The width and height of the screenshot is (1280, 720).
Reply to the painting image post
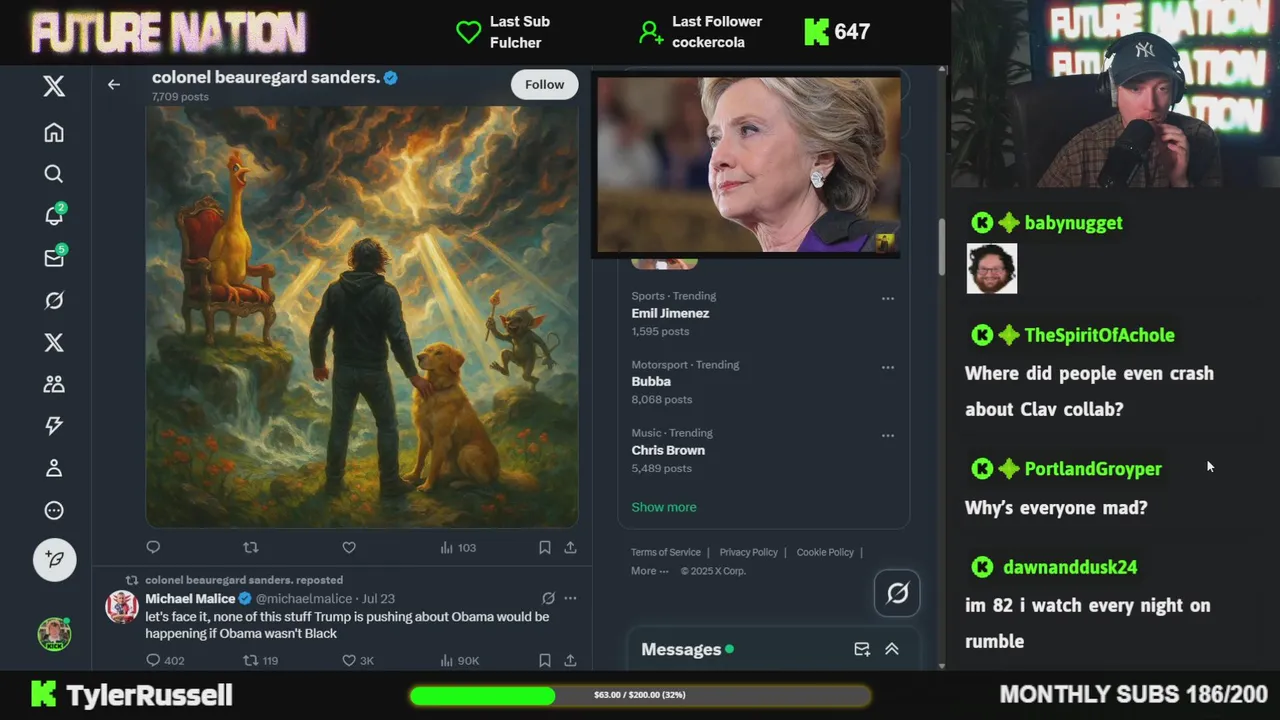[153, 547]
